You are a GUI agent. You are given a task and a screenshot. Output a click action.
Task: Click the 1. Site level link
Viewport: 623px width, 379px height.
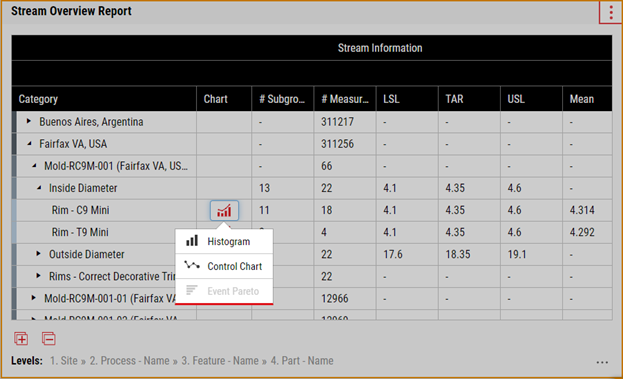click(64, 361)
